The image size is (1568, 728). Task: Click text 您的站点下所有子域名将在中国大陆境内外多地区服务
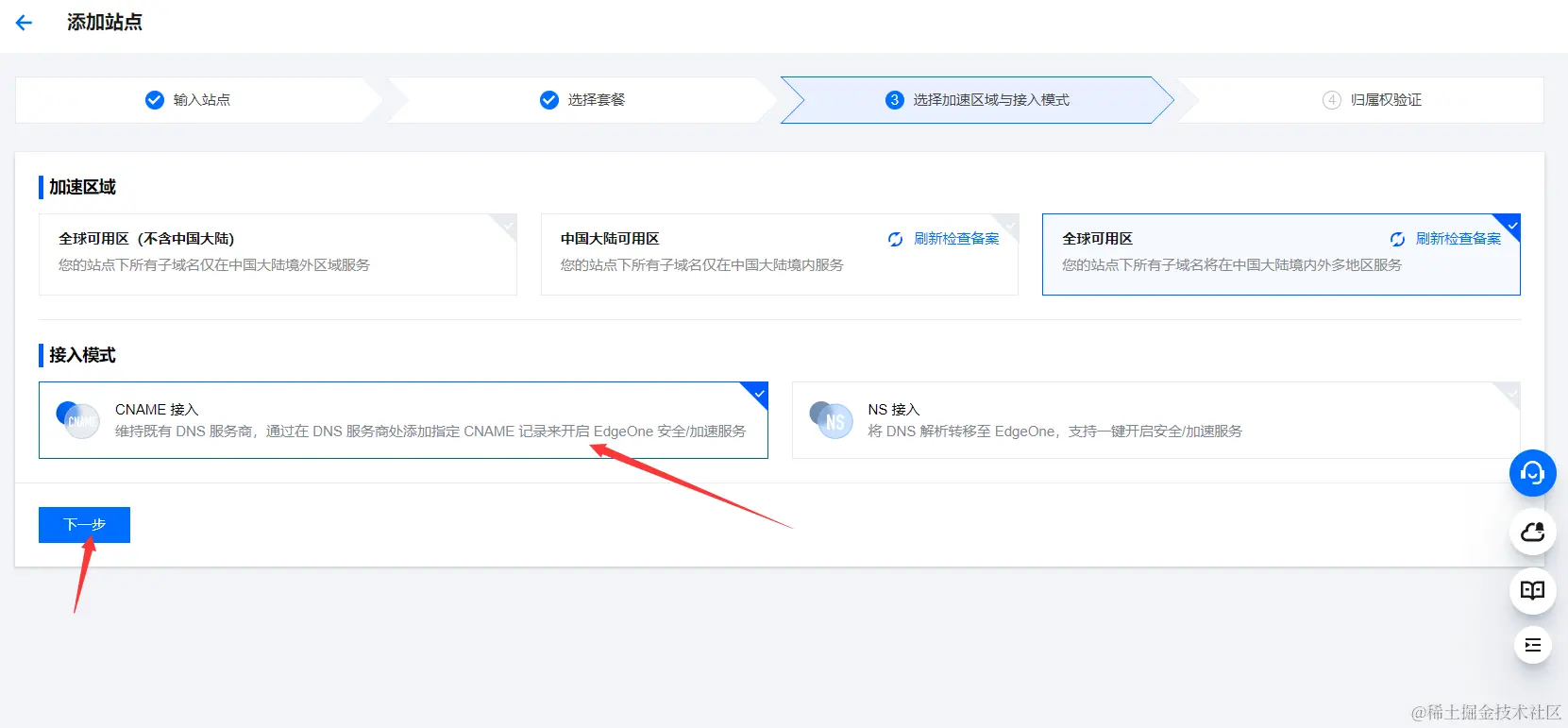(x=1232, y=265)
